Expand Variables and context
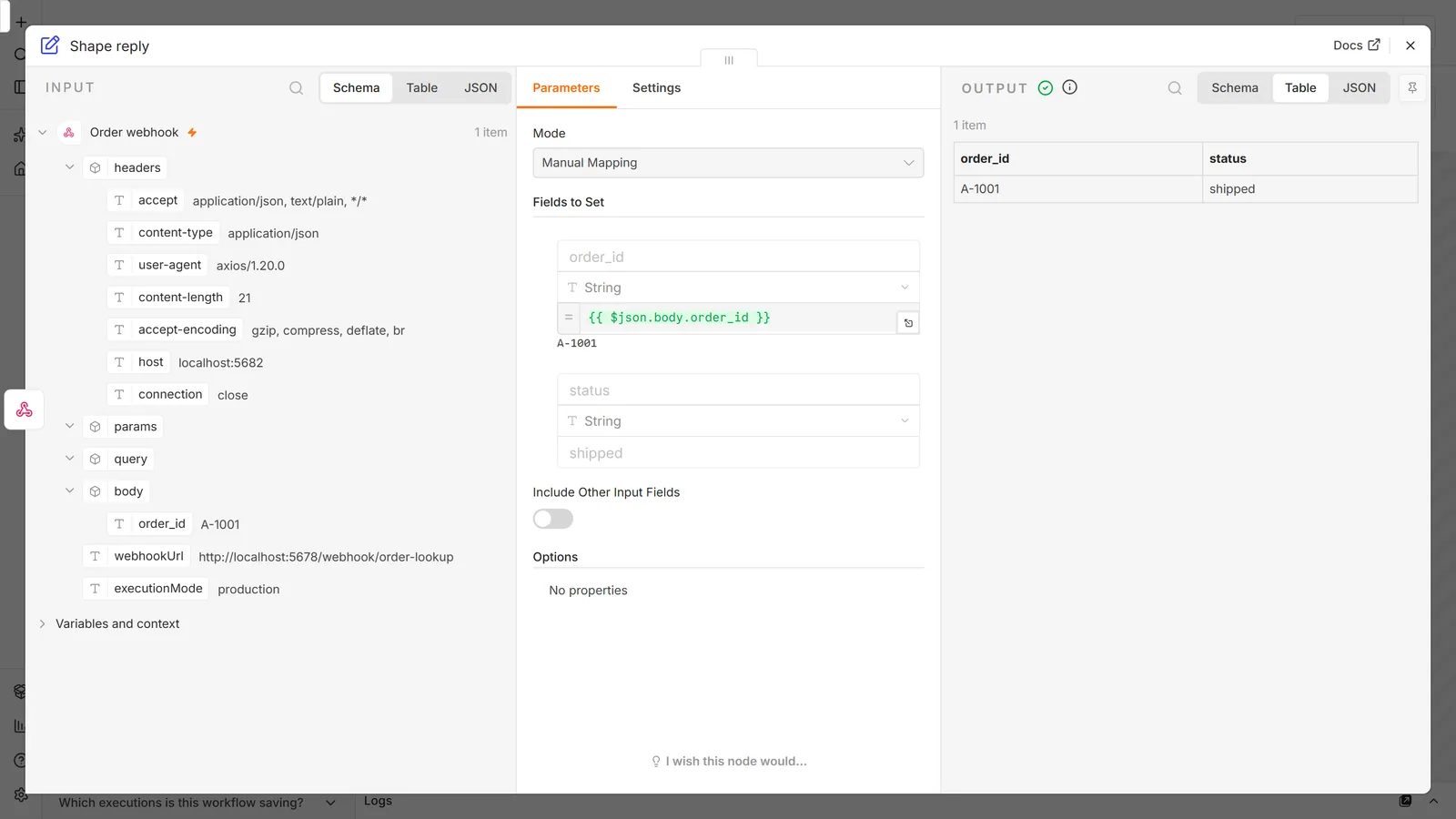The image size is (1456, 819). click(42, 624)
